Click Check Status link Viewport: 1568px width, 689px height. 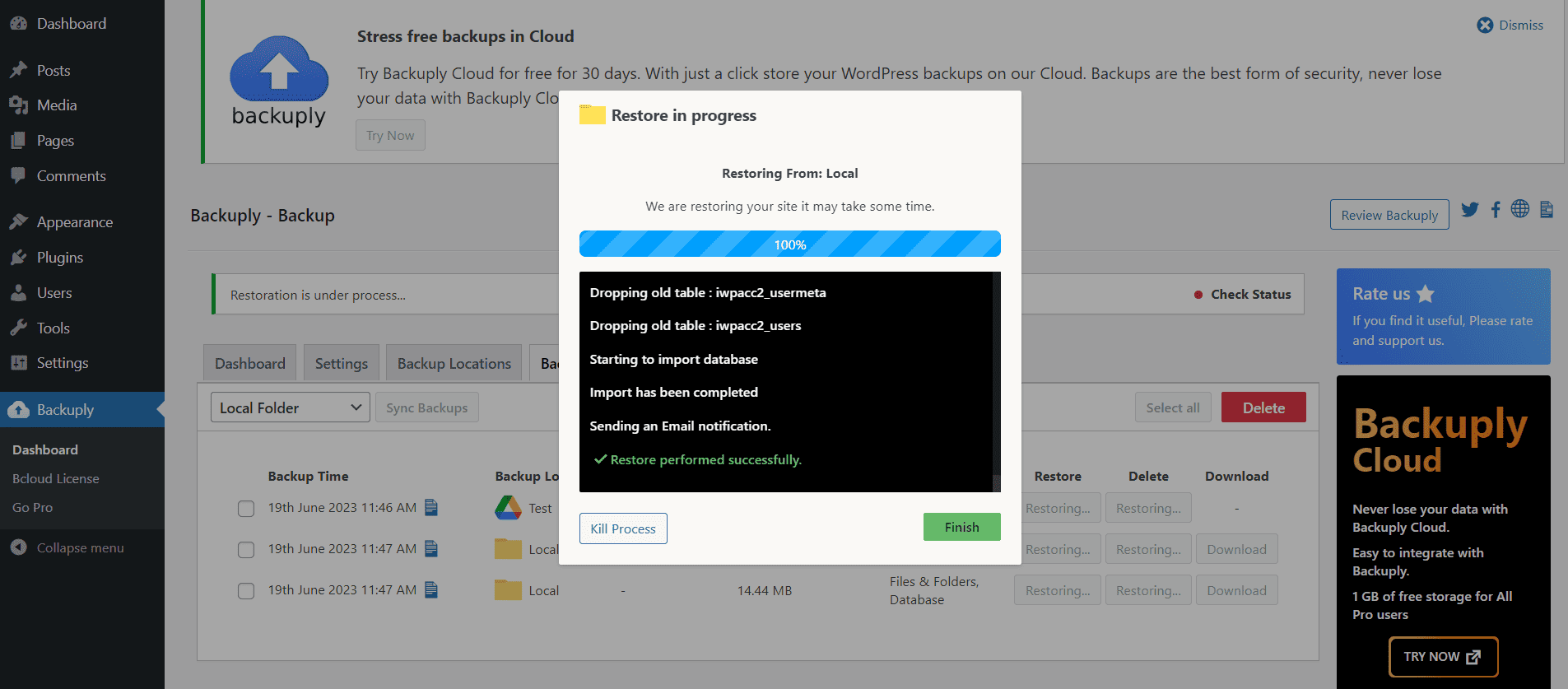coord(1251,294)
